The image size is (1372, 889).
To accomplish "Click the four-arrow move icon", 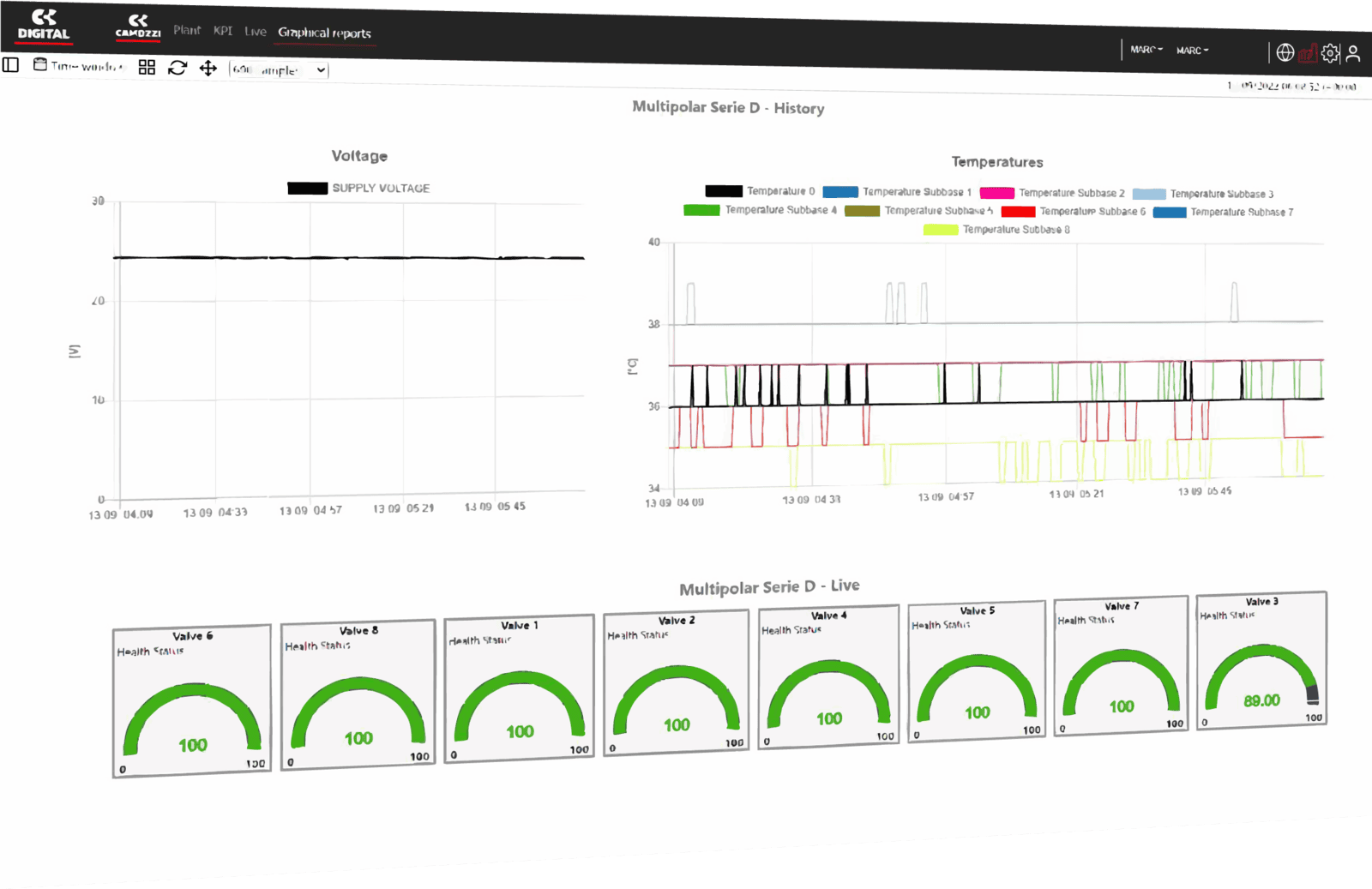I will [x=208, y=69].
